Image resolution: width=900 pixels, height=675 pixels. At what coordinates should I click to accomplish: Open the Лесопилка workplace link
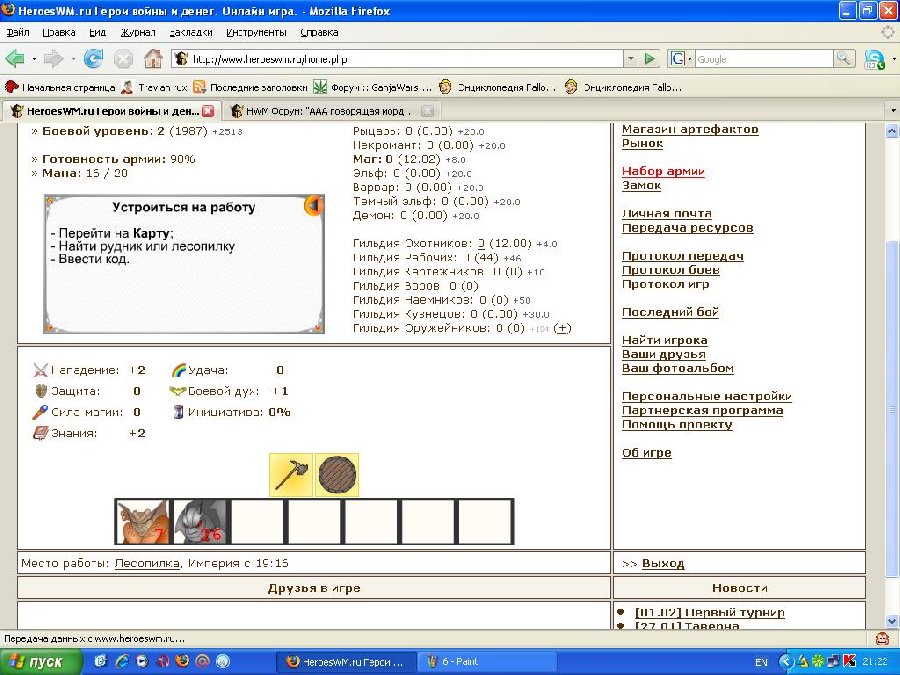click(x=148, y=563)
